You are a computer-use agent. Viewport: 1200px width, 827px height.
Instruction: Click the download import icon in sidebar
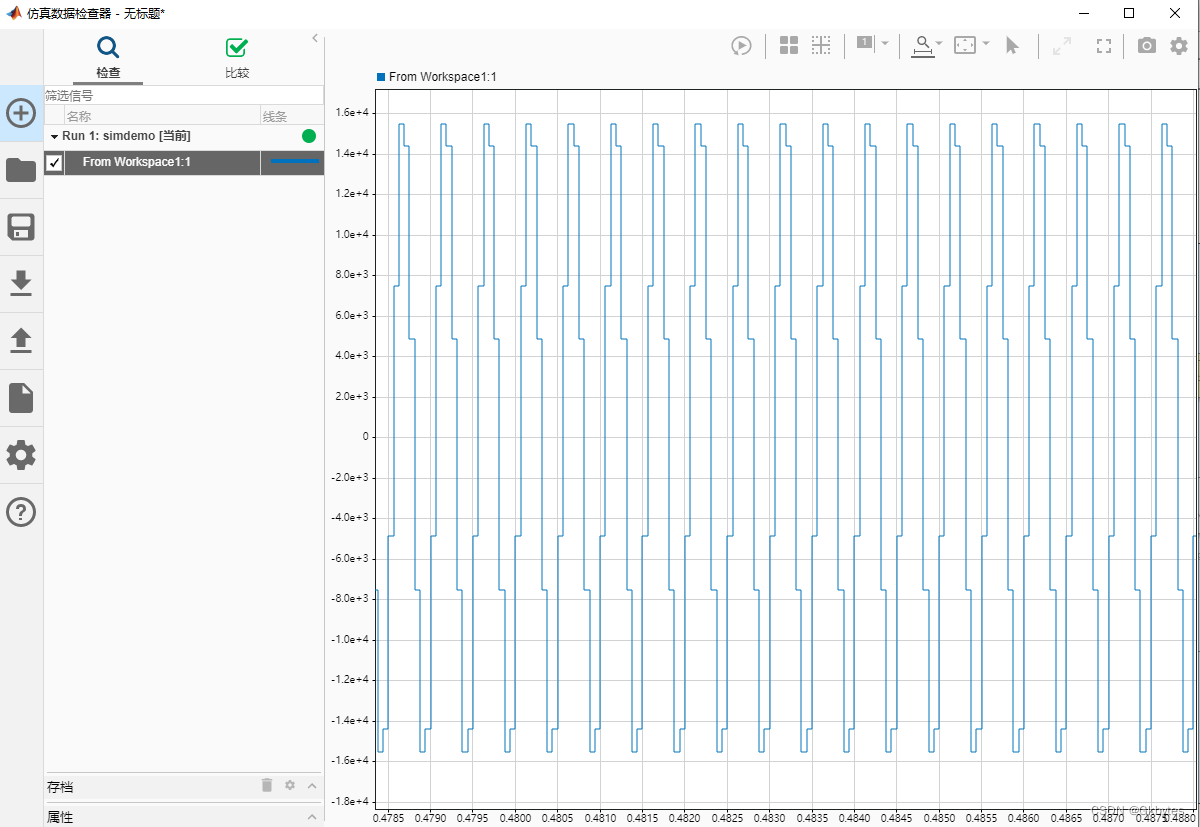pos(21,284)
